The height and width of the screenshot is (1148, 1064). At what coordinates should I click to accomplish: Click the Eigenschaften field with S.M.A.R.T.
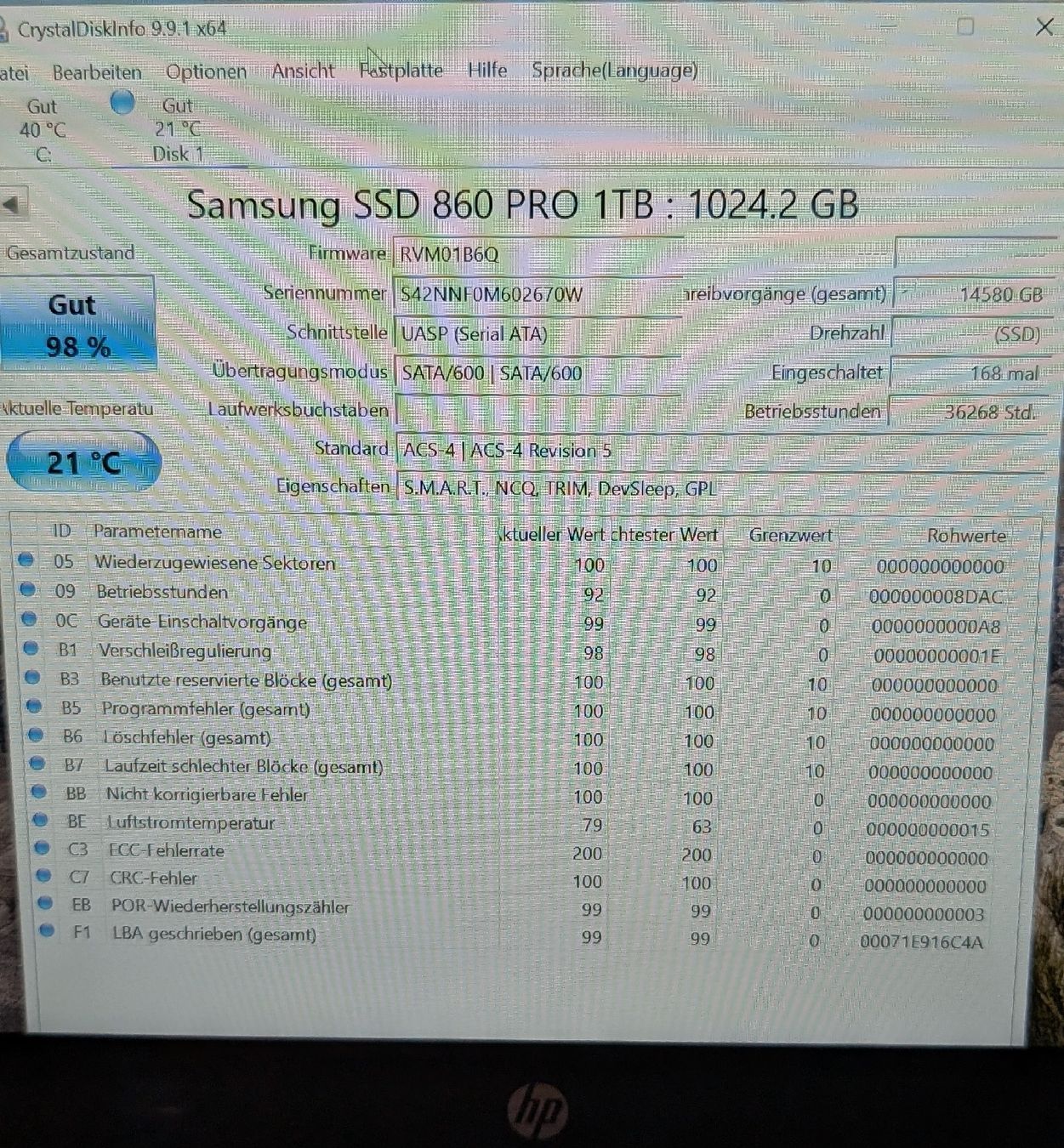tap(720, 488)
